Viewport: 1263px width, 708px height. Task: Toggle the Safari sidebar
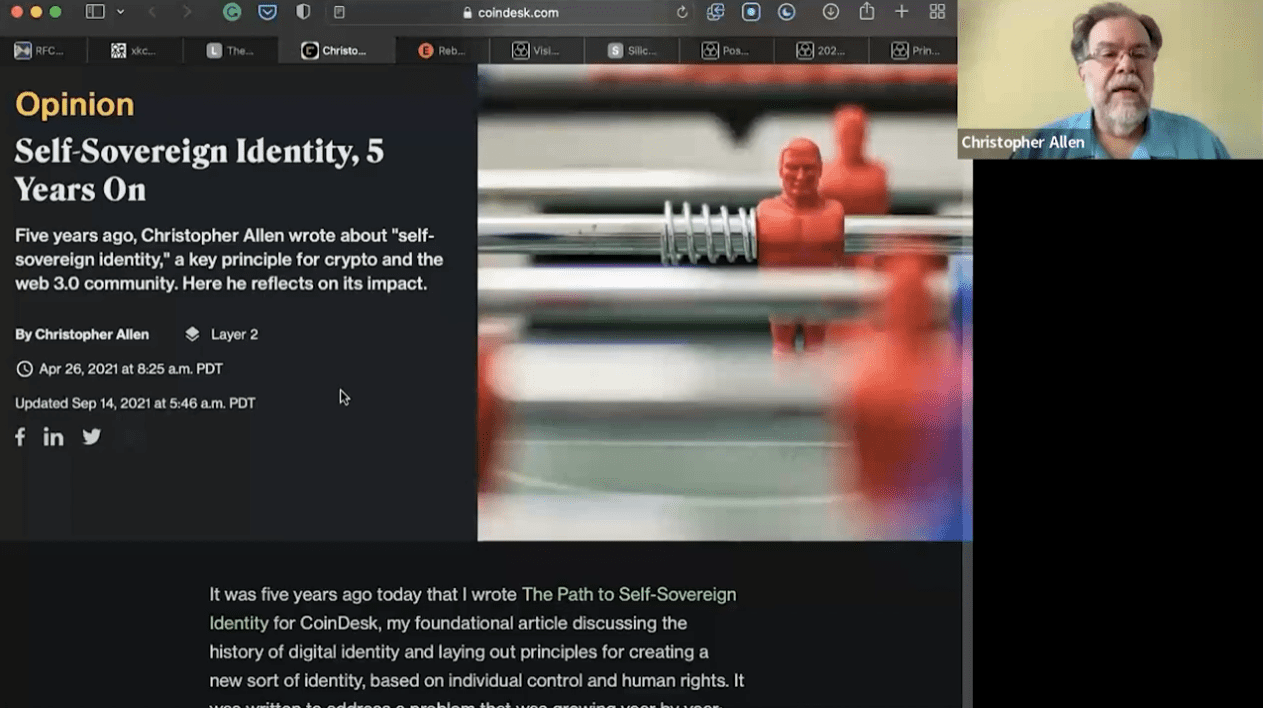coord(95,12)
